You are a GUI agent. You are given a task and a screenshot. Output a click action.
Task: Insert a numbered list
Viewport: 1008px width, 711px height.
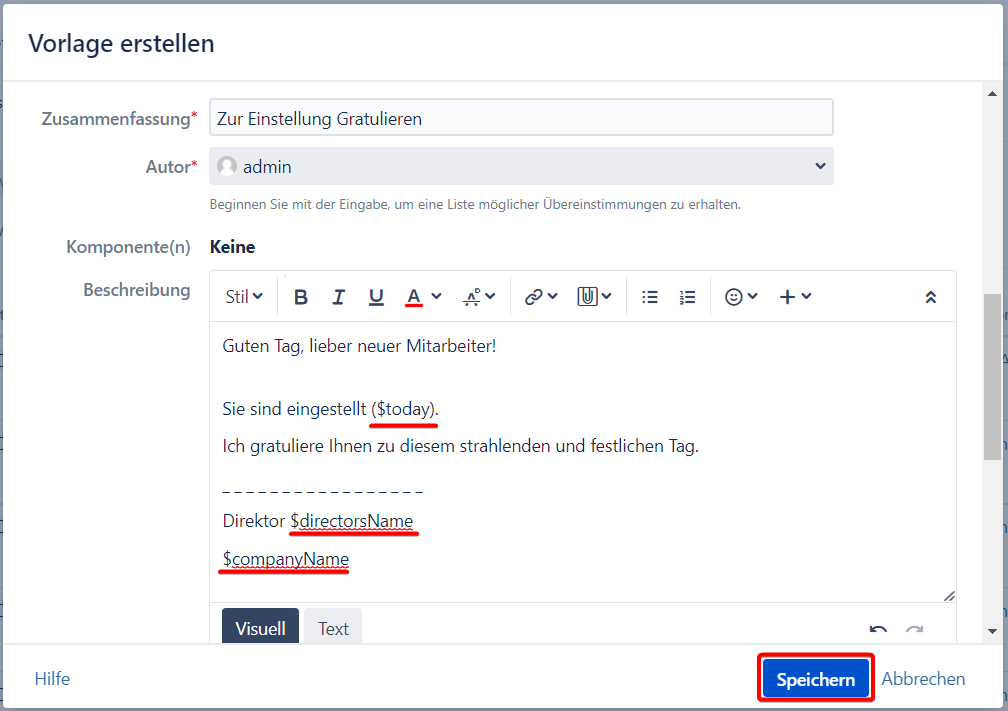687,297
